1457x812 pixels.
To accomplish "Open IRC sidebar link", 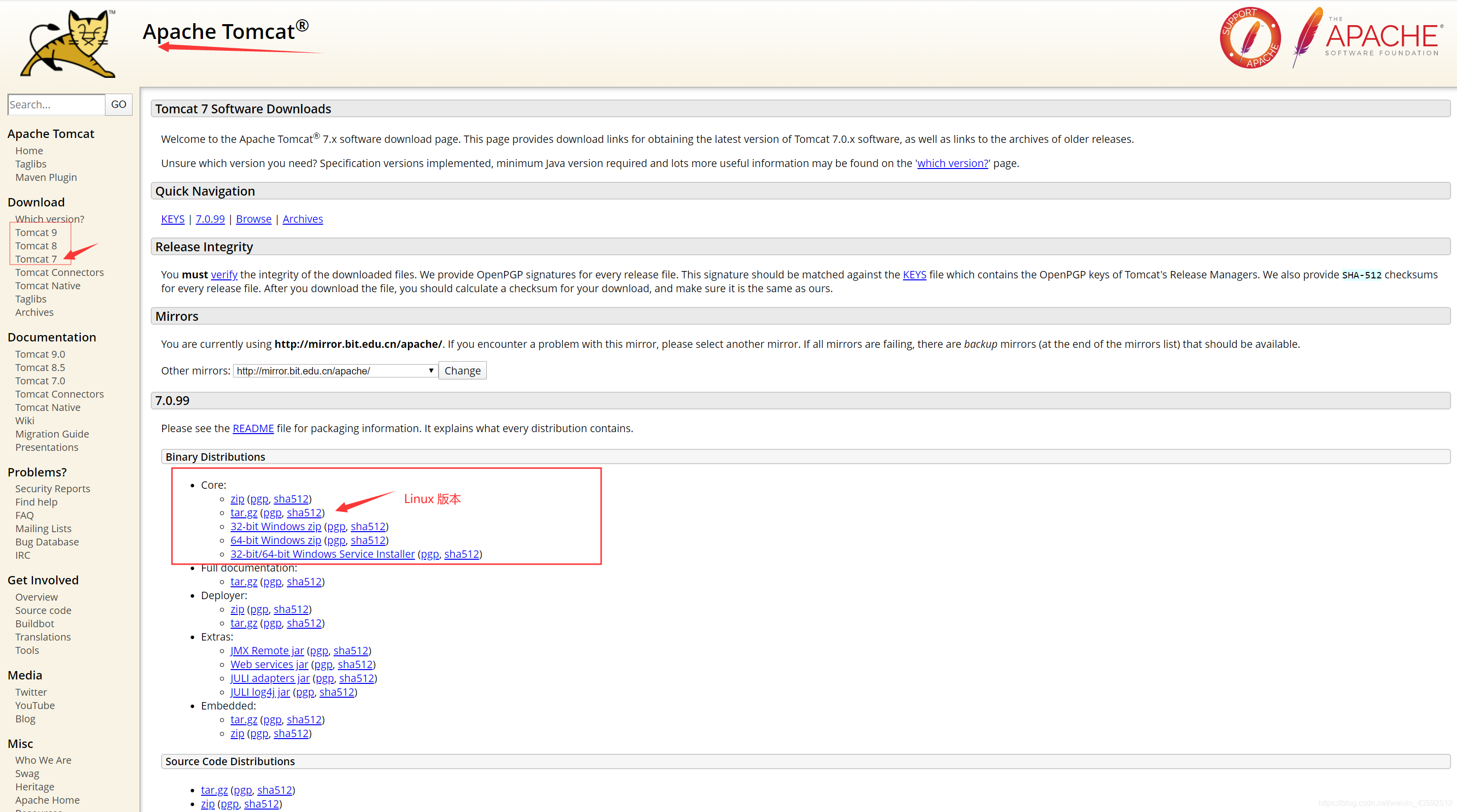I will point(23,555).
